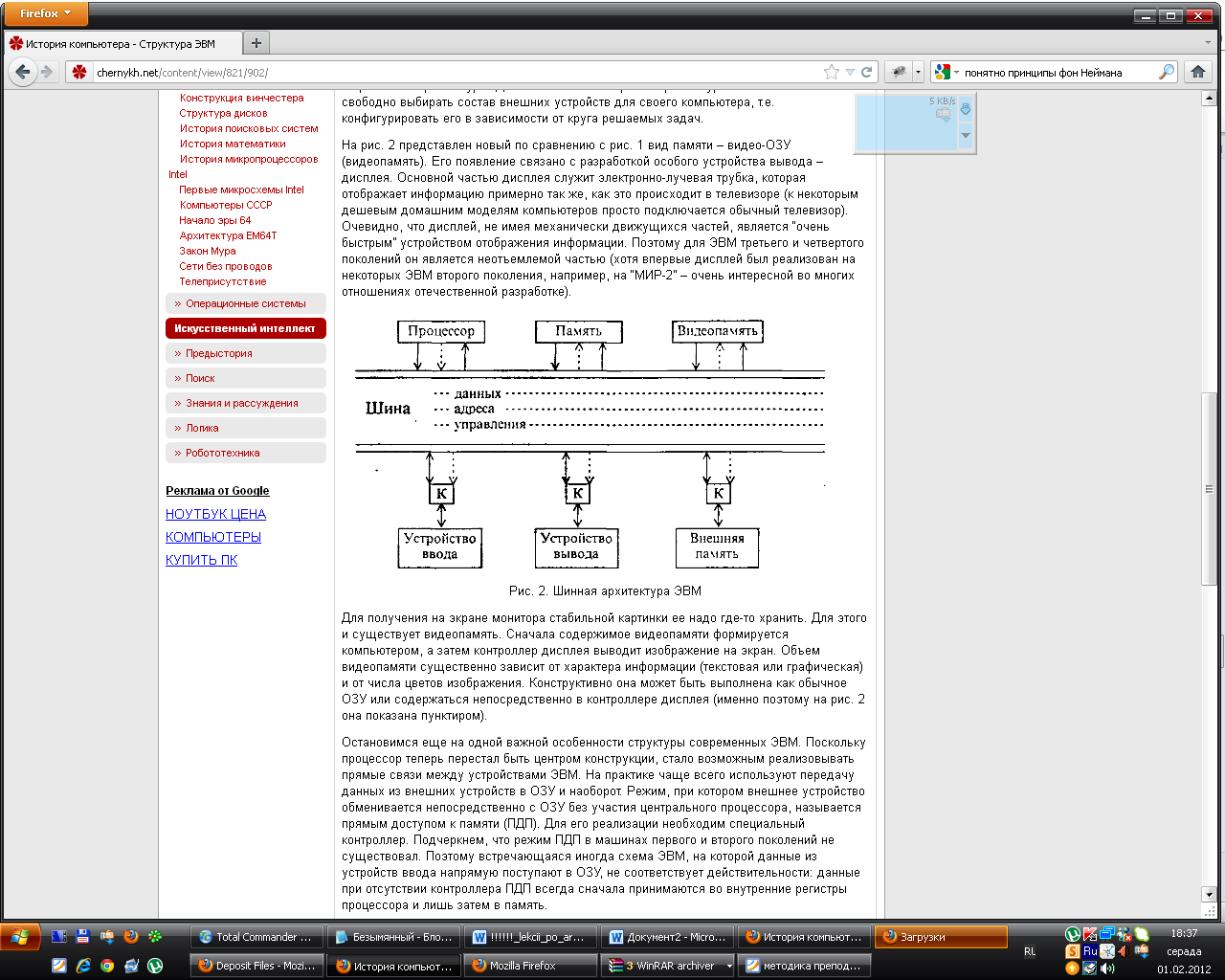Image resolution: width=1225 pixels, height=980 pixels.
Task: Open the НОУТБУК ЦЕНА ad link
Action: 215,514
